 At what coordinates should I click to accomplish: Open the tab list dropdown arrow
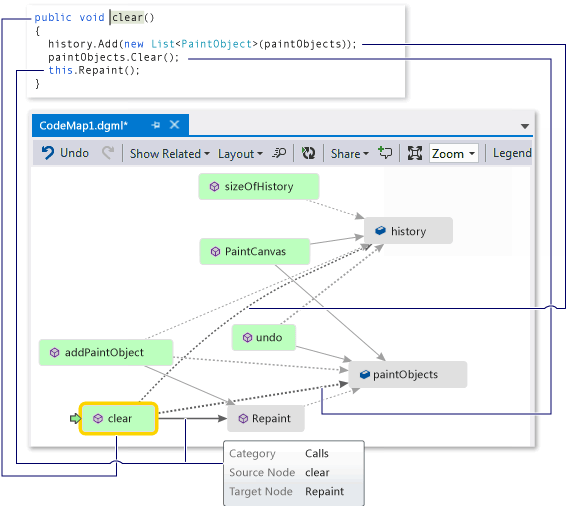pos(525,126)
